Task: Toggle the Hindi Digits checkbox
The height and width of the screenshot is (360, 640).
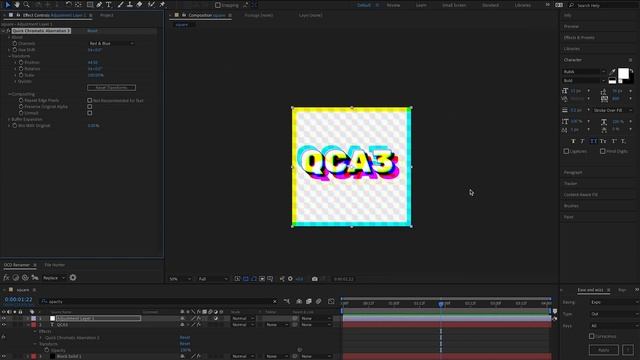Action: 602,151
